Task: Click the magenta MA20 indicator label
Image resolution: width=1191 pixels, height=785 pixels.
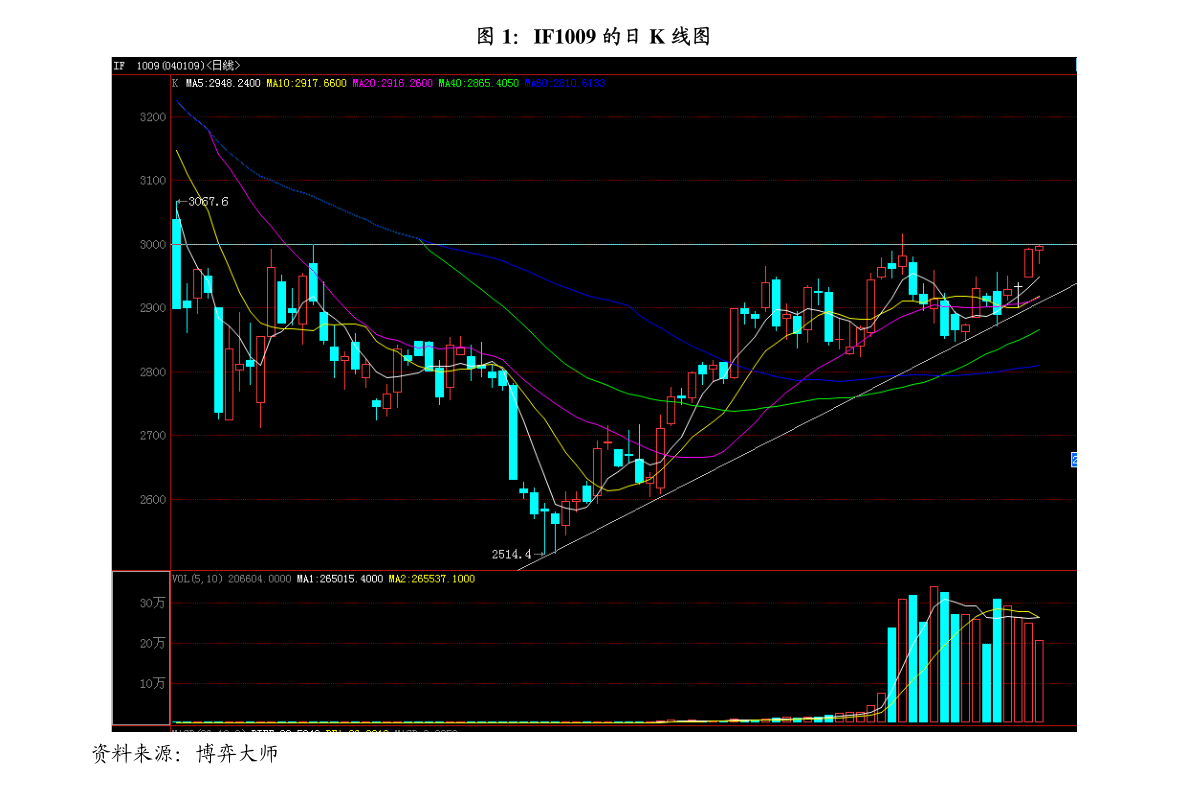Action: (x=392, y=84)
